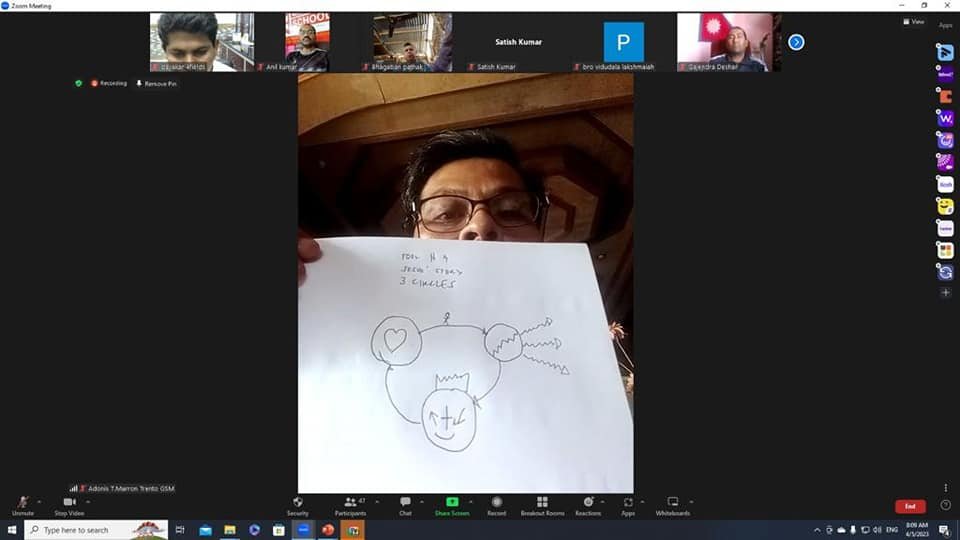960x540 pixels.
Task: Select the Bhagaban pathak video thumbnail
Action: [x=413, y=42]
